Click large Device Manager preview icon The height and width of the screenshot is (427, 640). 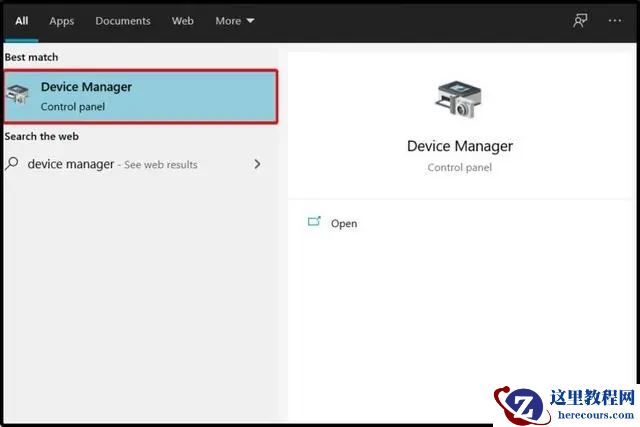[459, 99]
